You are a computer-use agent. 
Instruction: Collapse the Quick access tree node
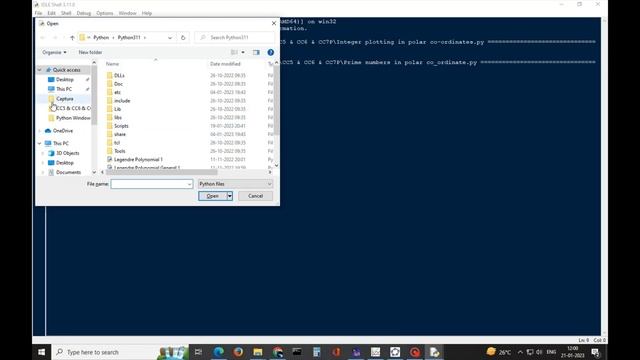point(40,70)
